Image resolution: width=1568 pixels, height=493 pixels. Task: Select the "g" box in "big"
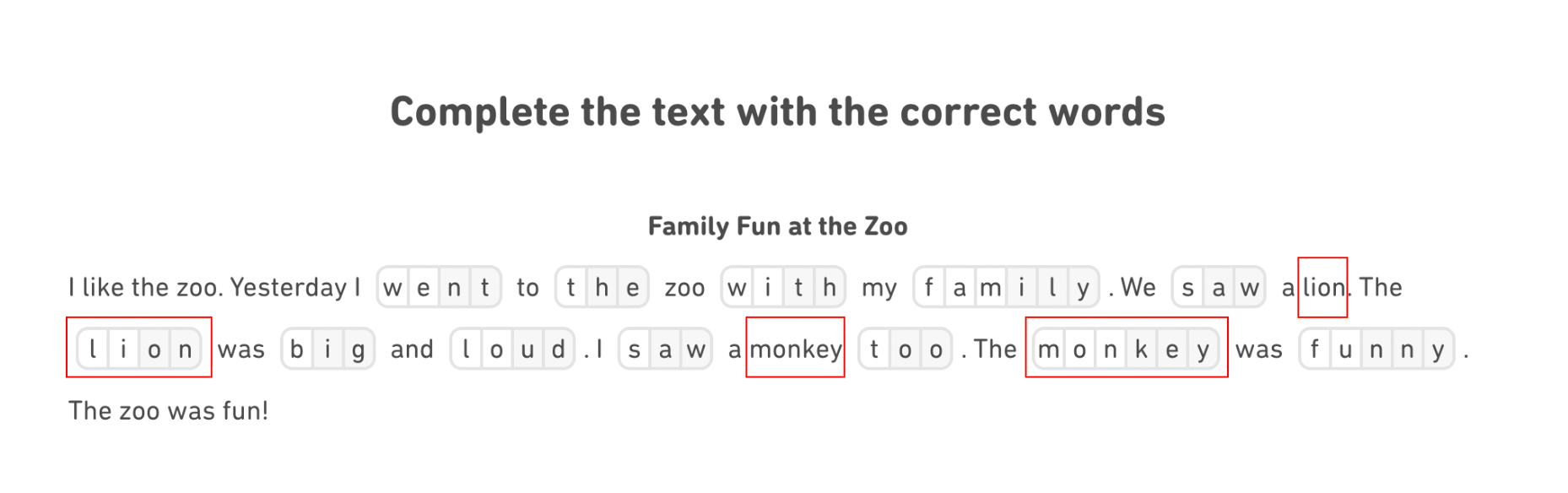coord(359,349)
